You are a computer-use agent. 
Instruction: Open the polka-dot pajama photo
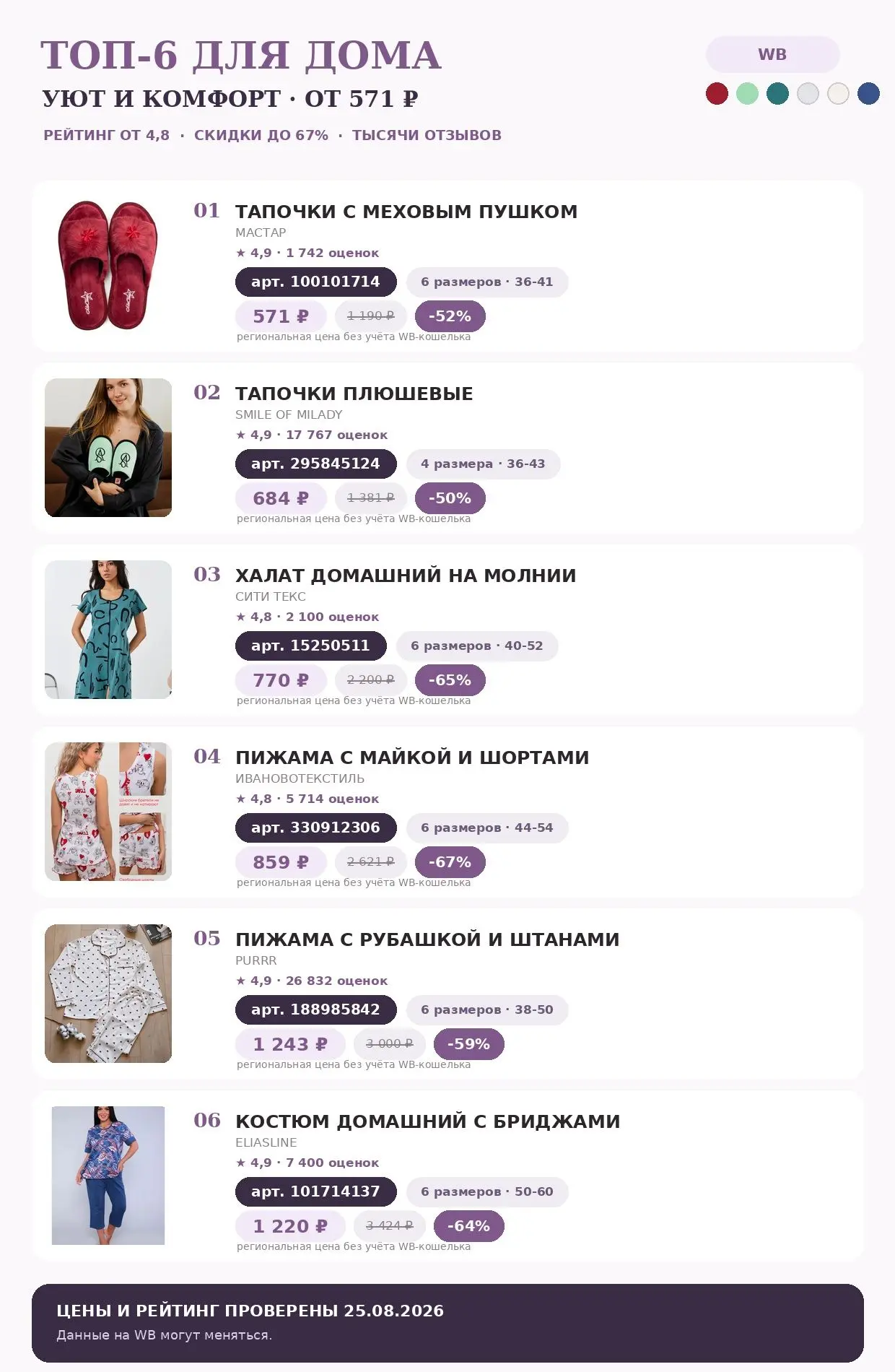pos(108,994)
